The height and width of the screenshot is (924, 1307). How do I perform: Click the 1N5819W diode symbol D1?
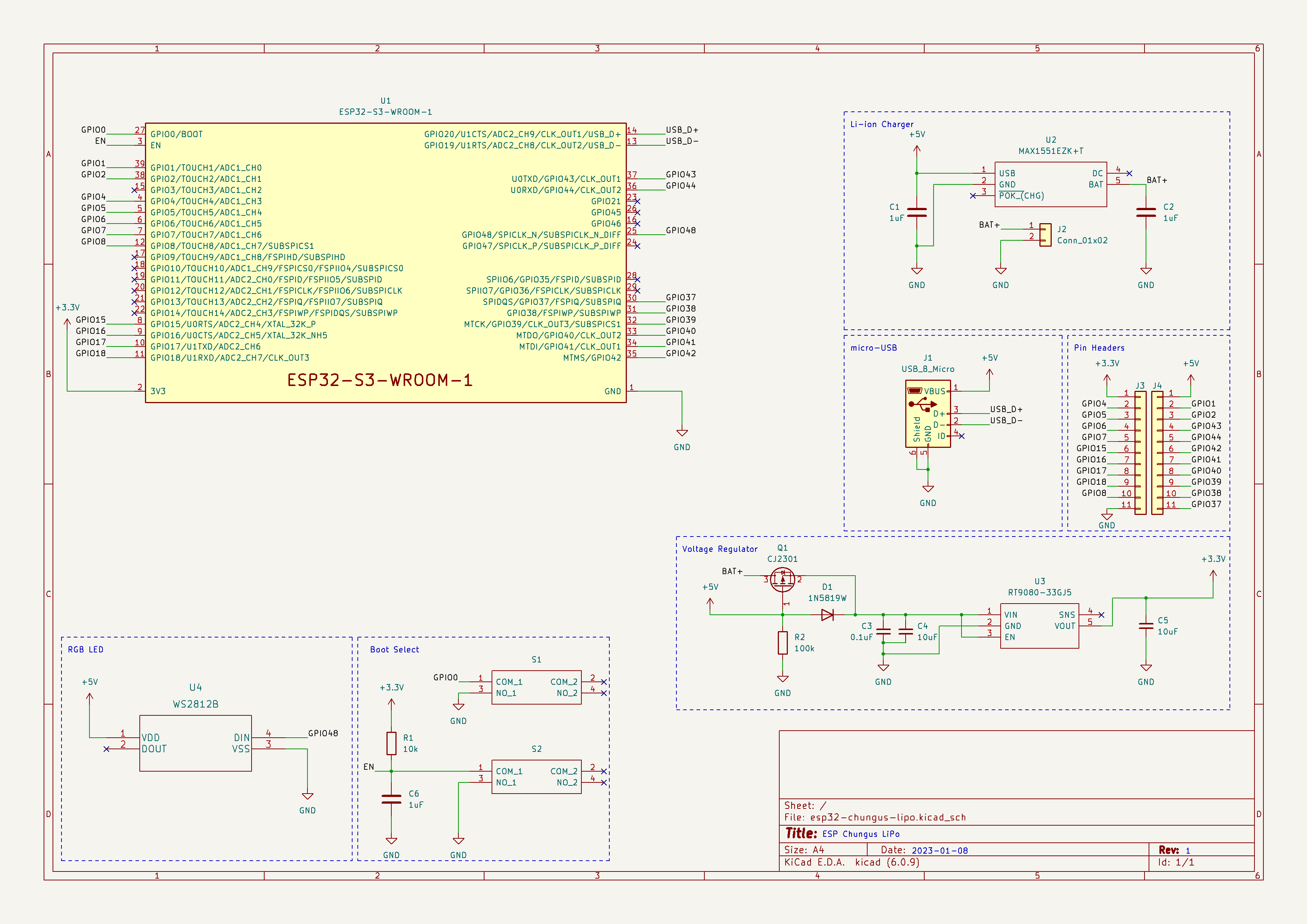click(827, 614)
